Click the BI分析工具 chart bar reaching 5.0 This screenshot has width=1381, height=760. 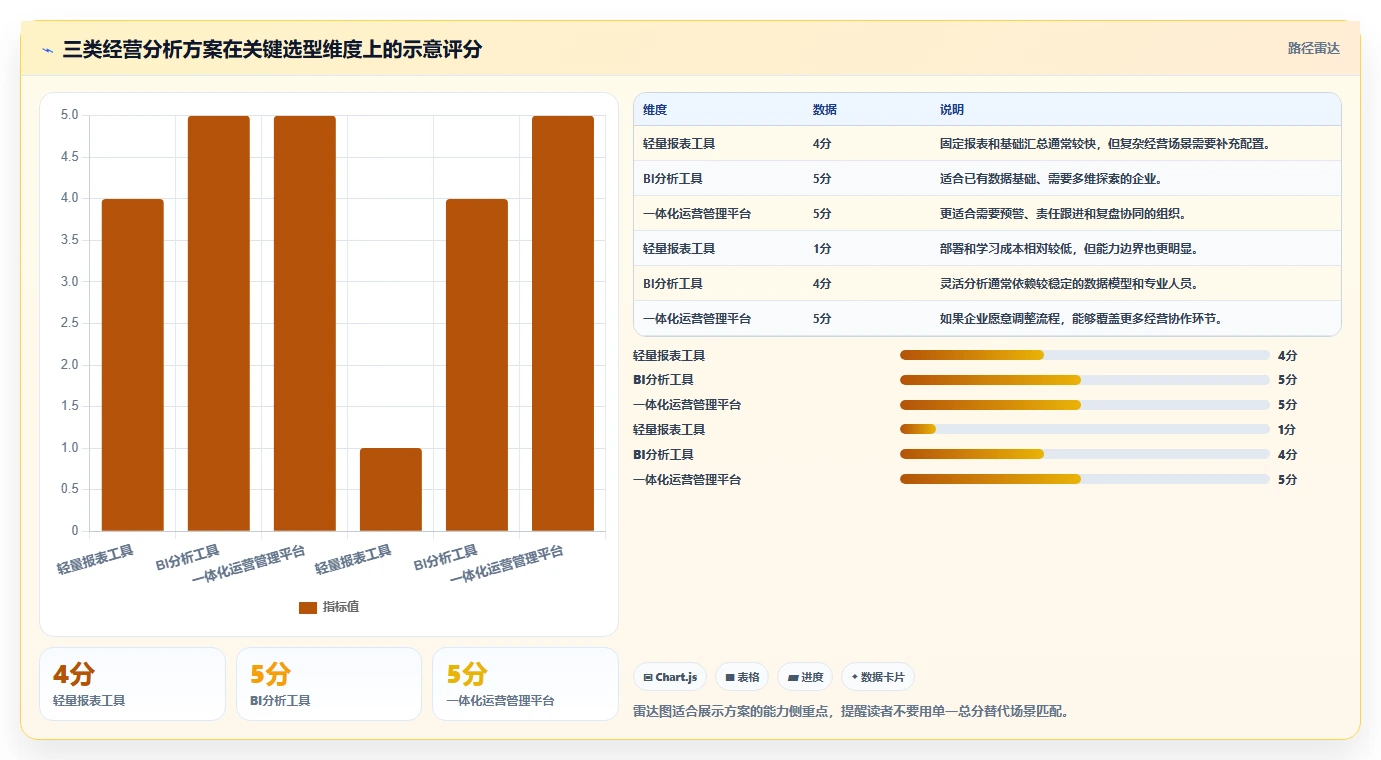pyautogui.click(x=219, y=323)
